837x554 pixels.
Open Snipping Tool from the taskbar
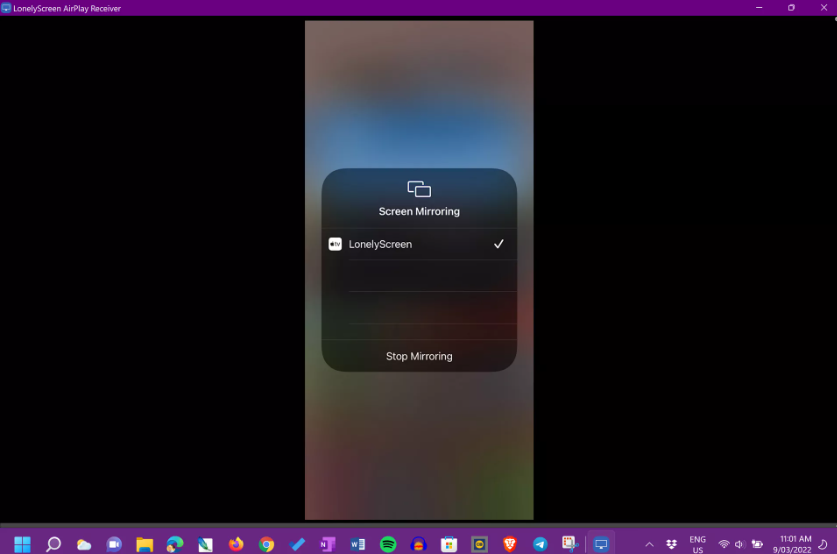570,544
